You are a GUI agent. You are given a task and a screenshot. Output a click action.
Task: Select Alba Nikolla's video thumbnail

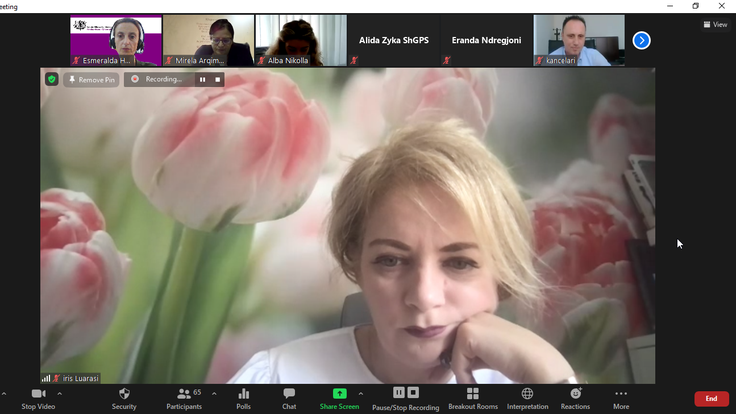point(301,40)
